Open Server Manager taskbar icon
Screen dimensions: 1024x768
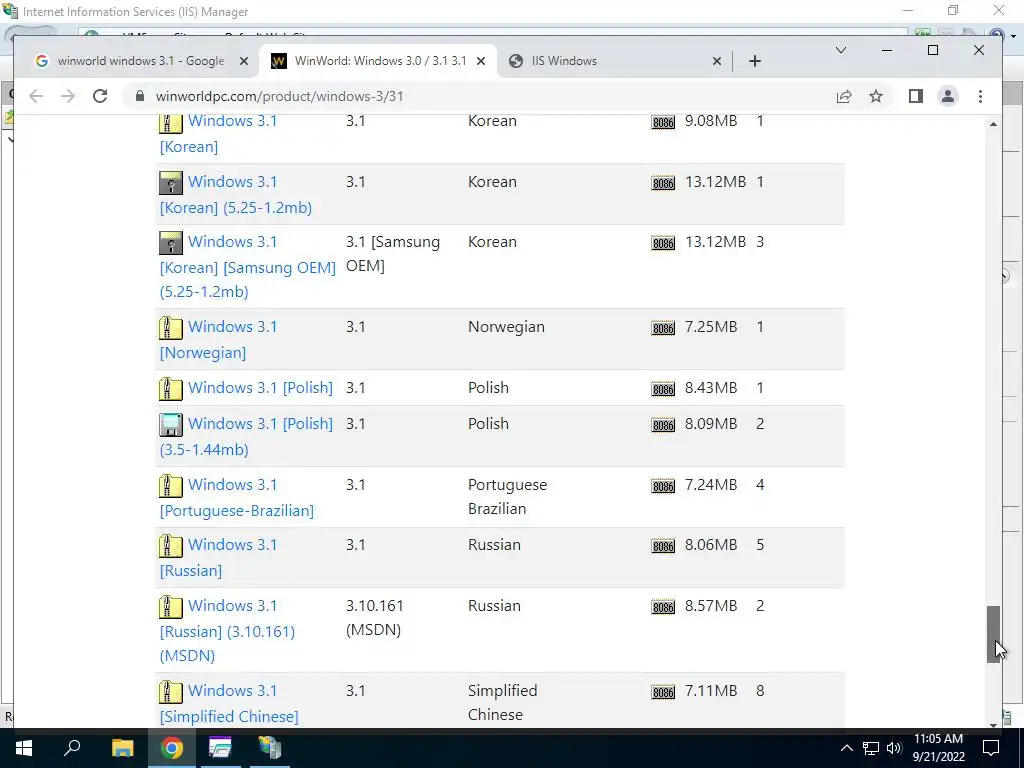[269, 748]
